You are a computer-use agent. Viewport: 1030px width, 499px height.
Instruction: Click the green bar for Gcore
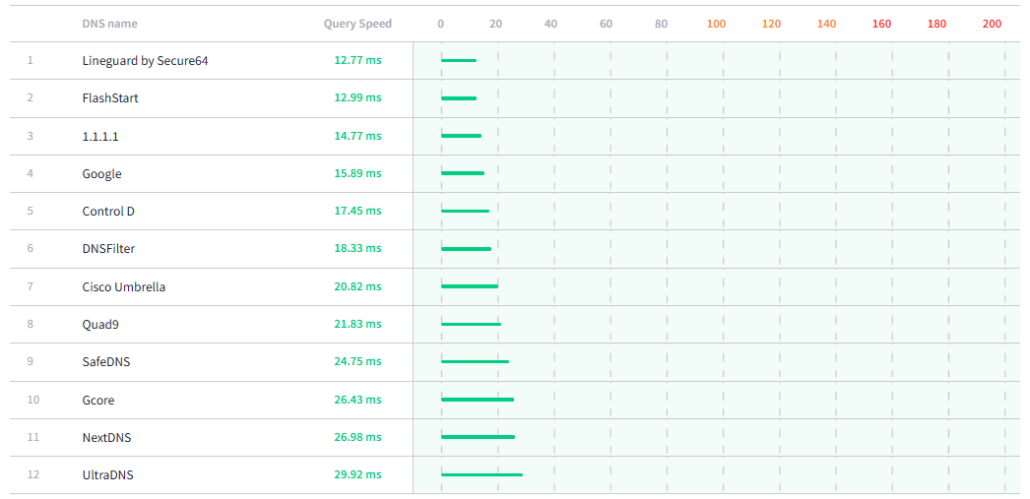pos(477,399)
